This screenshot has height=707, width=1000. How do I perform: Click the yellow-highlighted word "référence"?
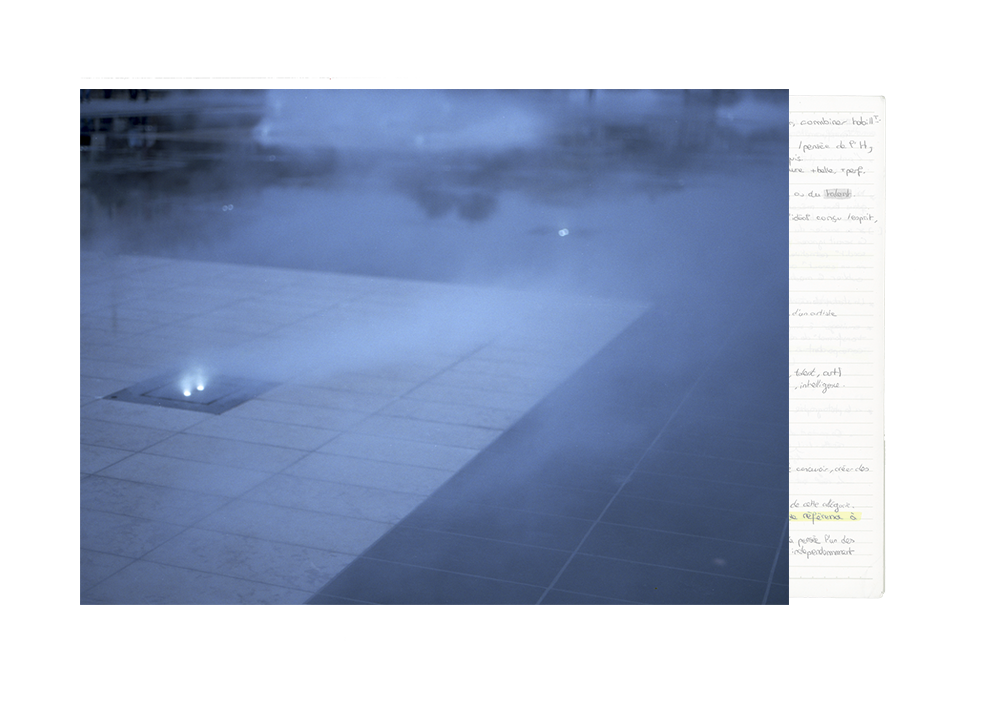[x=823, y=517]
